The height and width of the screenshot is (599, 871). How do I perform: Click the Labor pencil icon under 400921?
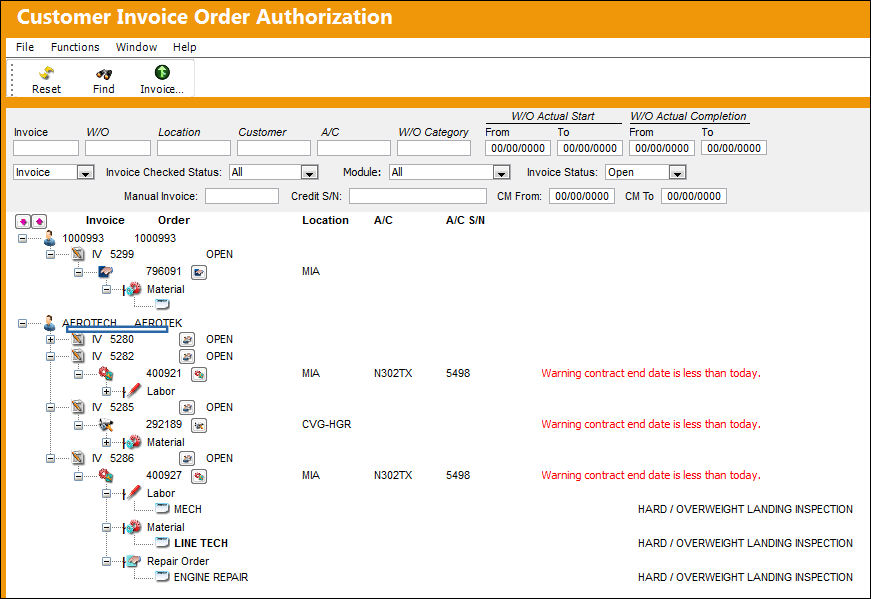coord(133,390)
